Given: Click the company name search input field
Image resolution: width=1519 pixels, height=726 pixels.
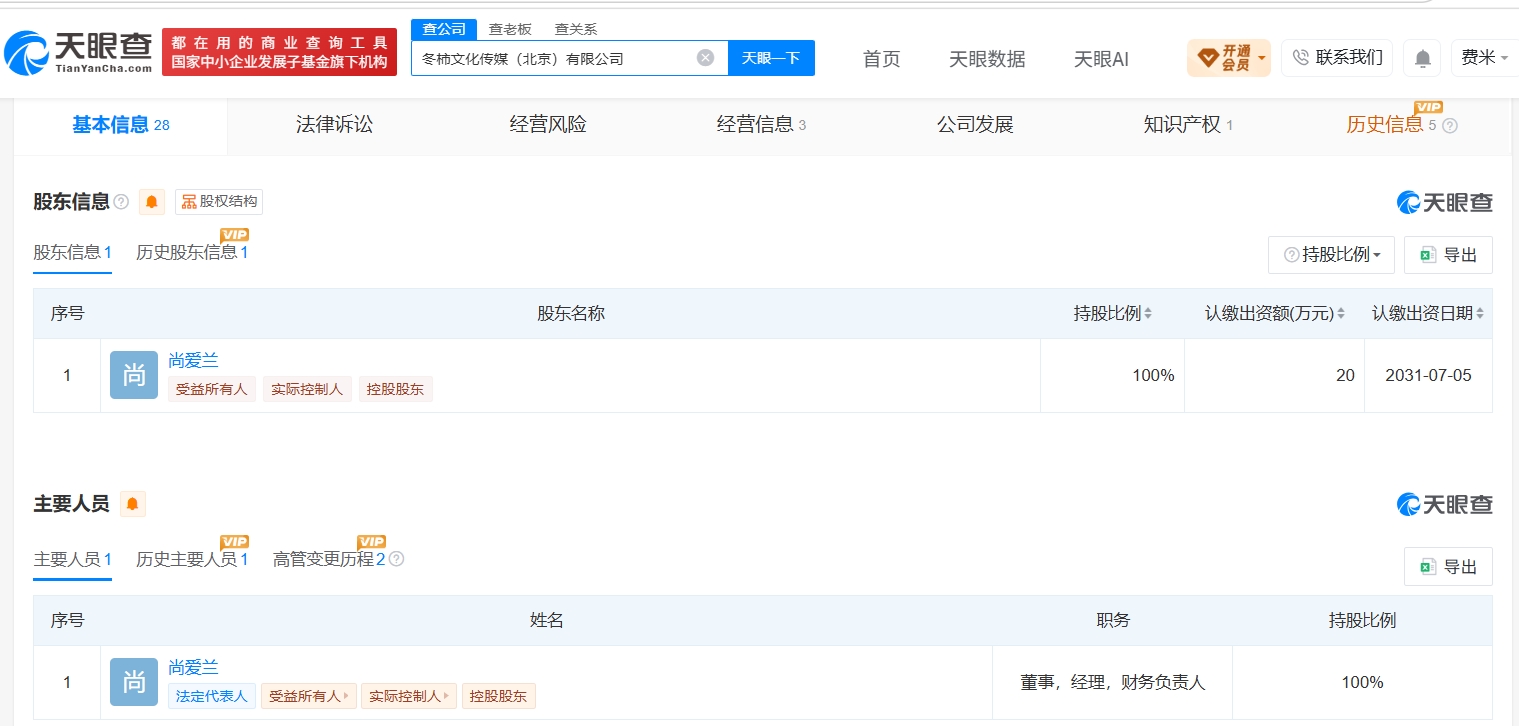Looking at the screenshot, I should point(555,58).
